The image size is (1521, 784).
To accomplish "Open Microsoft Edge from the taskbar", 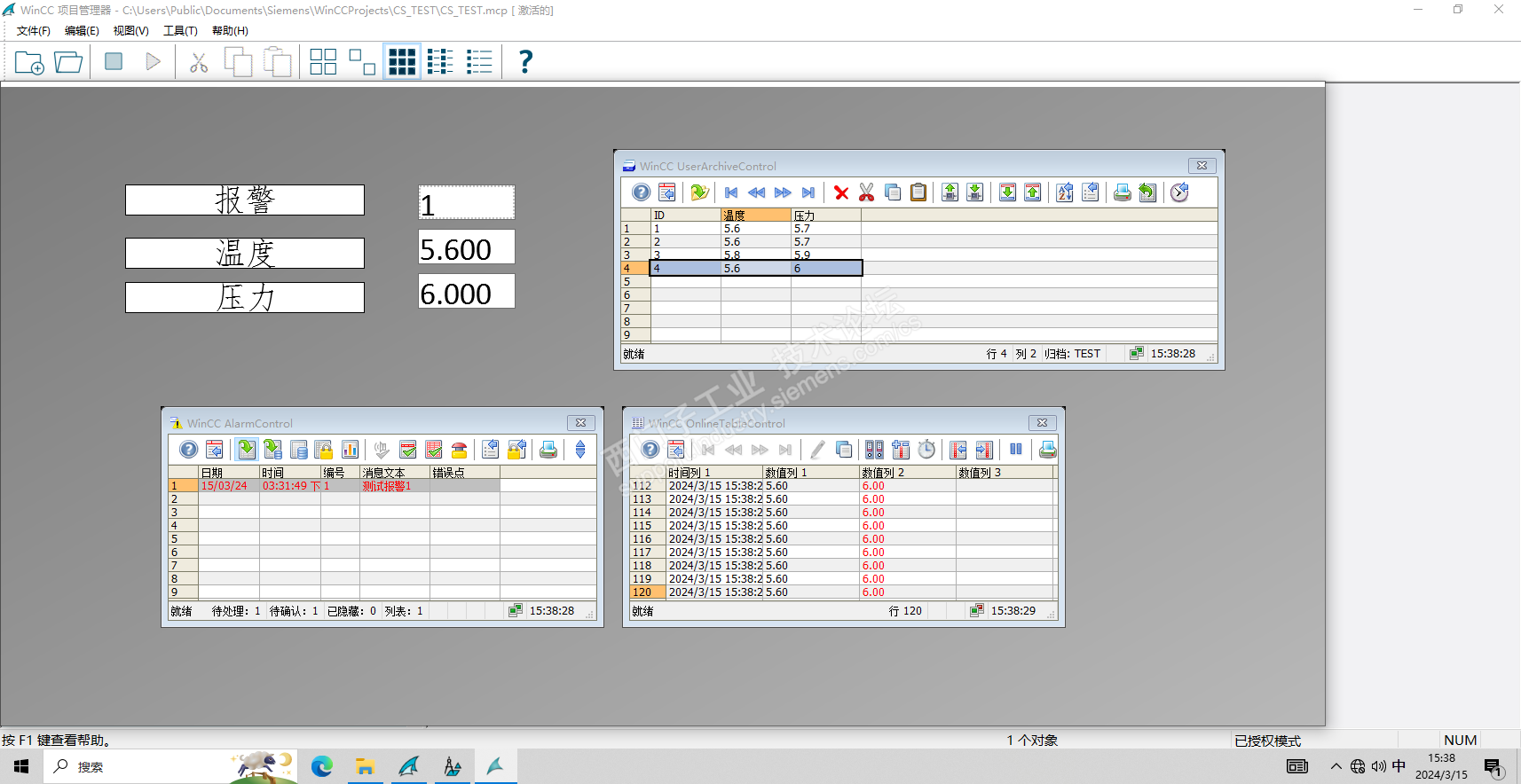I will (x=321, y=766).
